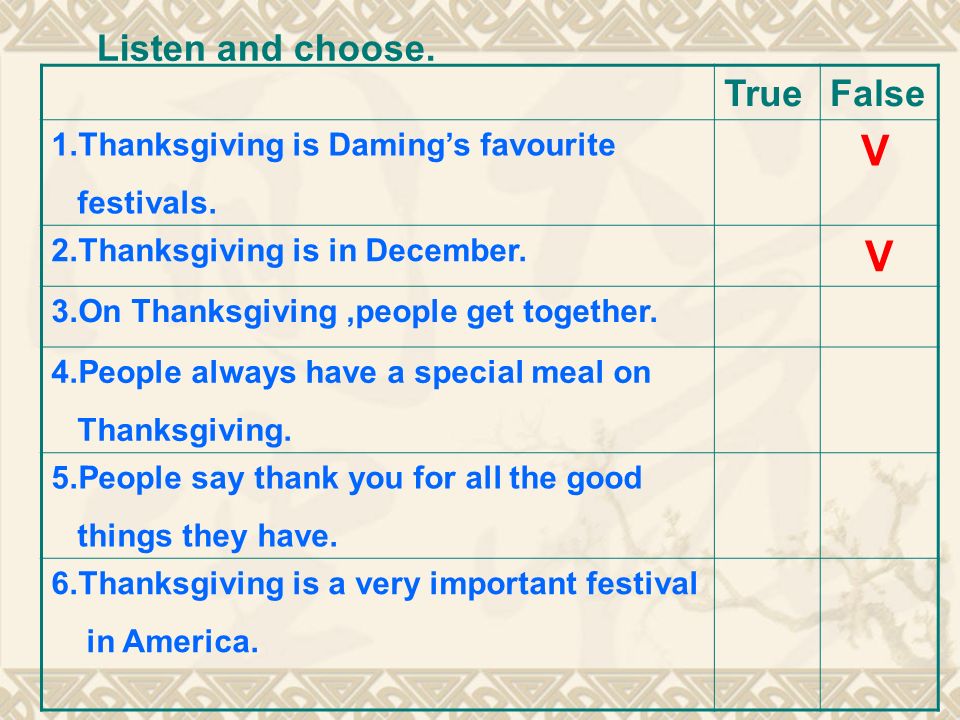This screenshot has height=720, width=960.
Task: Mark True for 'special meal' statement 4
Action: pos(767,400)
